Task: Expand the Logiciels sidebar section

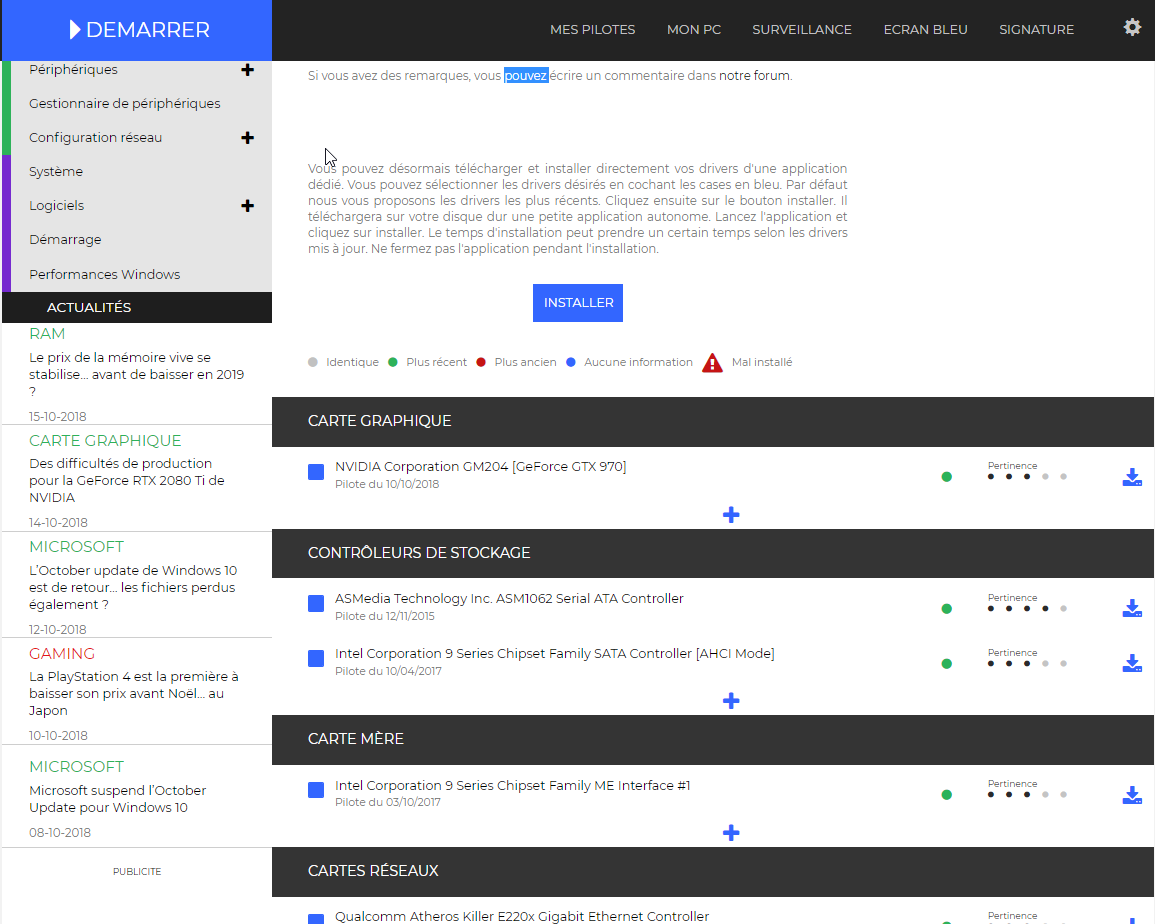Action: pos(248,206)
